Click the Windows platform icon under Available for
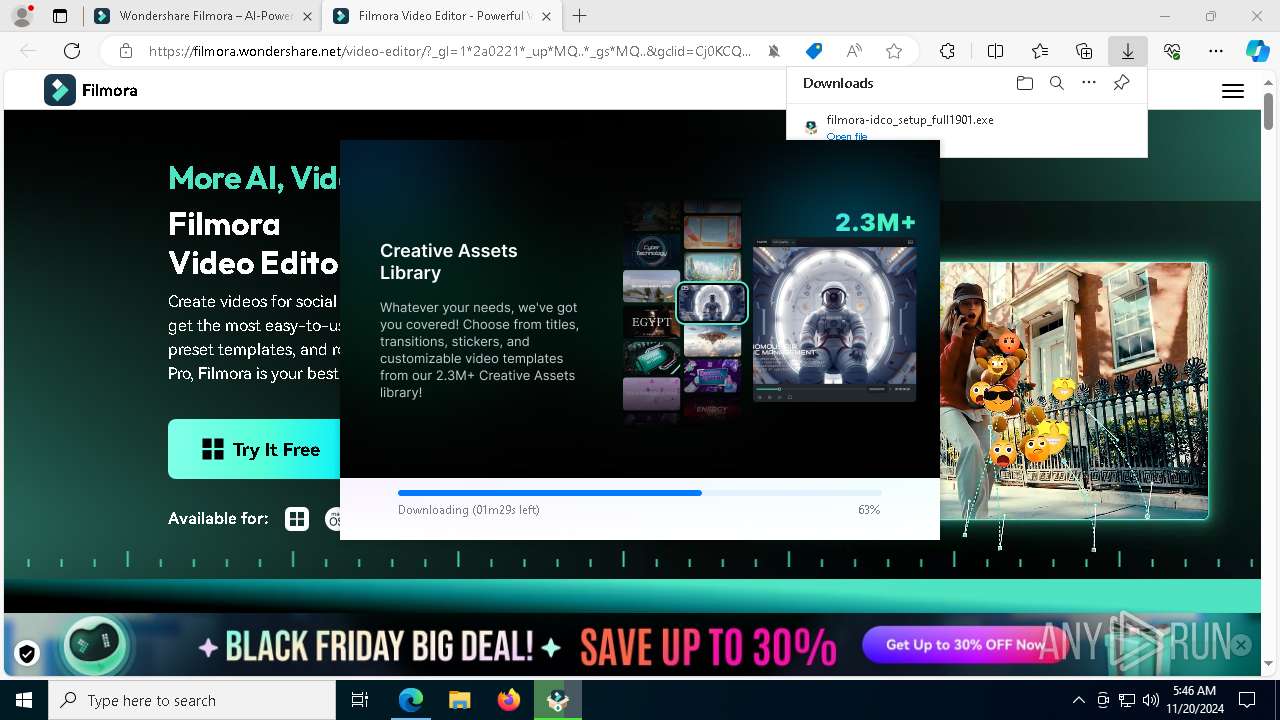1280x720 pixels. coord(297,519)
